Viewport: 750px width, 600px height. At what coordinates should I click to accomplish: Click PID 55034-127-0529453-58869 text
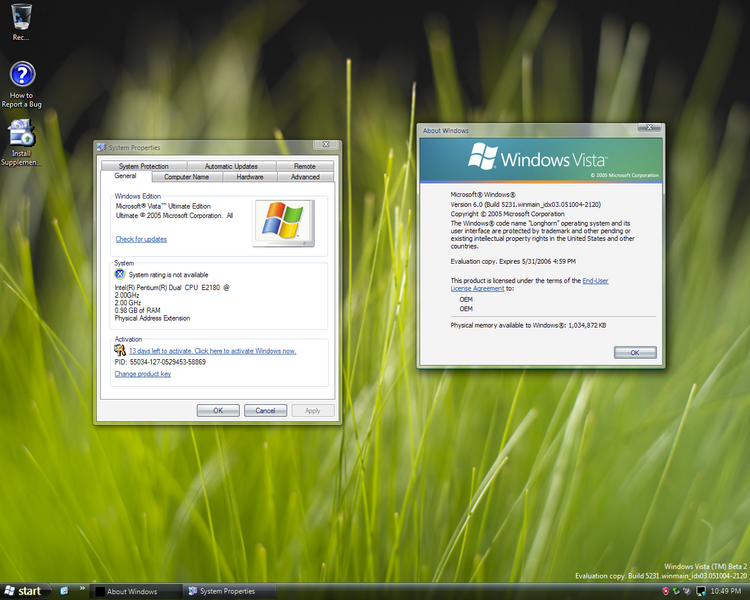point(160,362)
